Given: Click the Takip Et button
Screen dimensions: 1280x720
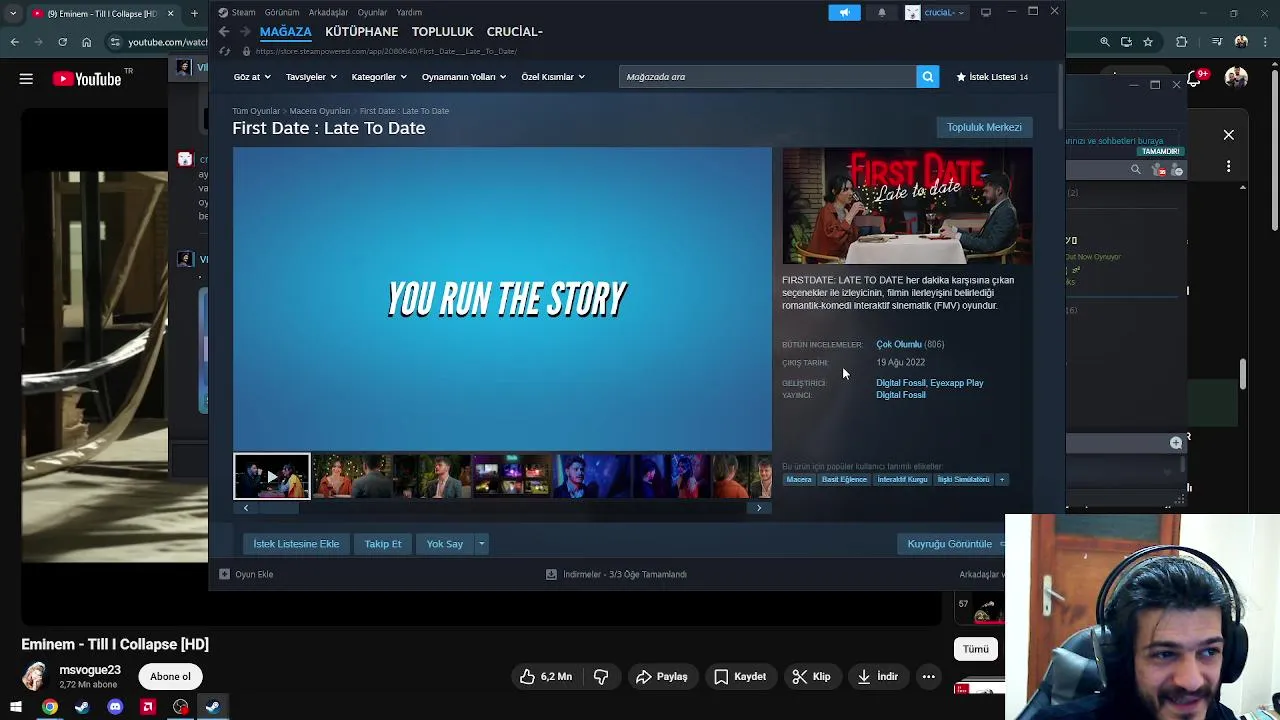Looking at the screenshot, I should 383,544.
